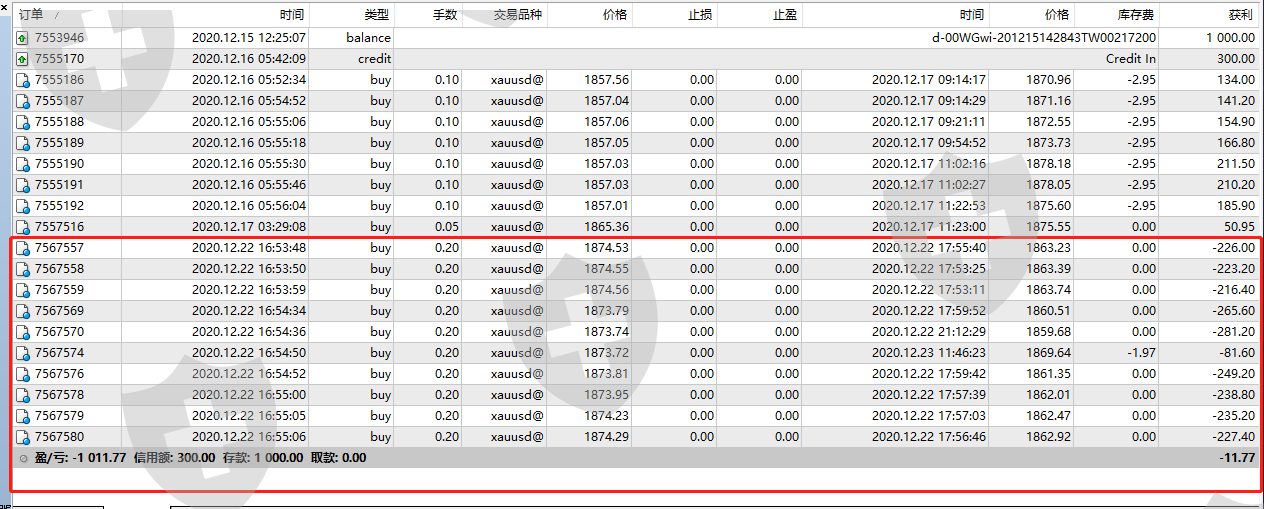Select the trade icon for order 7567574
The height and width of the screenshot is (509, 1264).
pyautogui.click(x=23, y=353)
